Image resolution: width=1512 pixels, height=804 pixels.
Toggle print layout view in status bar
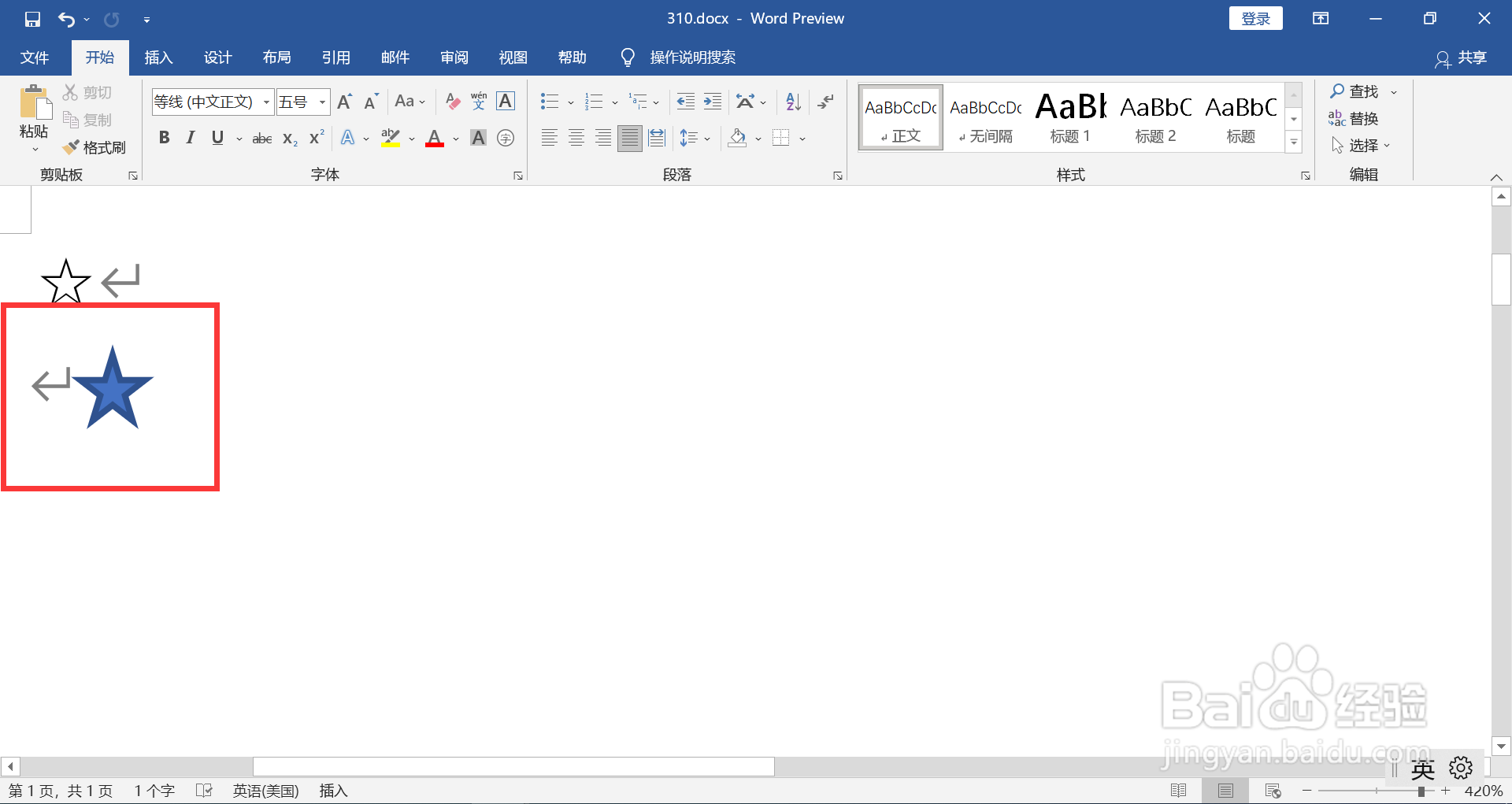[x=1225, y=791]
